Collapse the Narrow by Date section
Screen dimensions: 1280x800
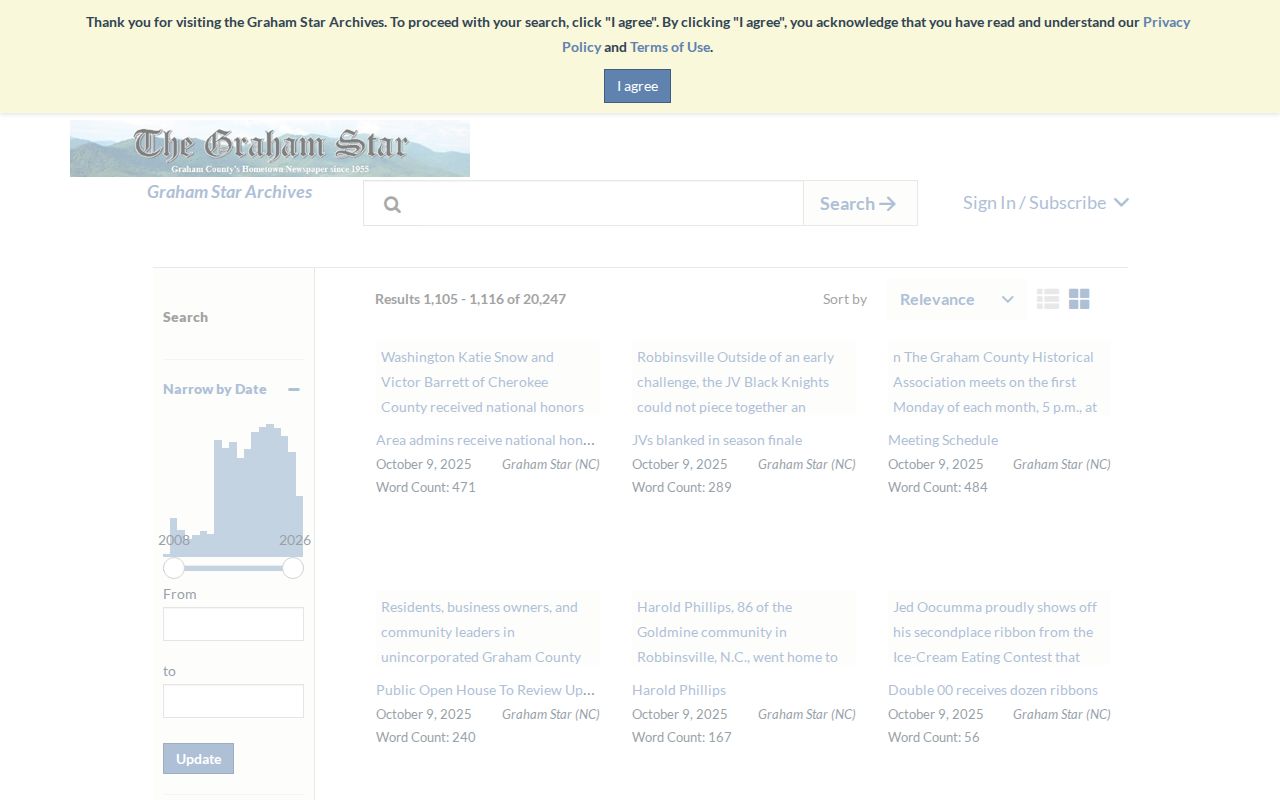click(294, 389)
